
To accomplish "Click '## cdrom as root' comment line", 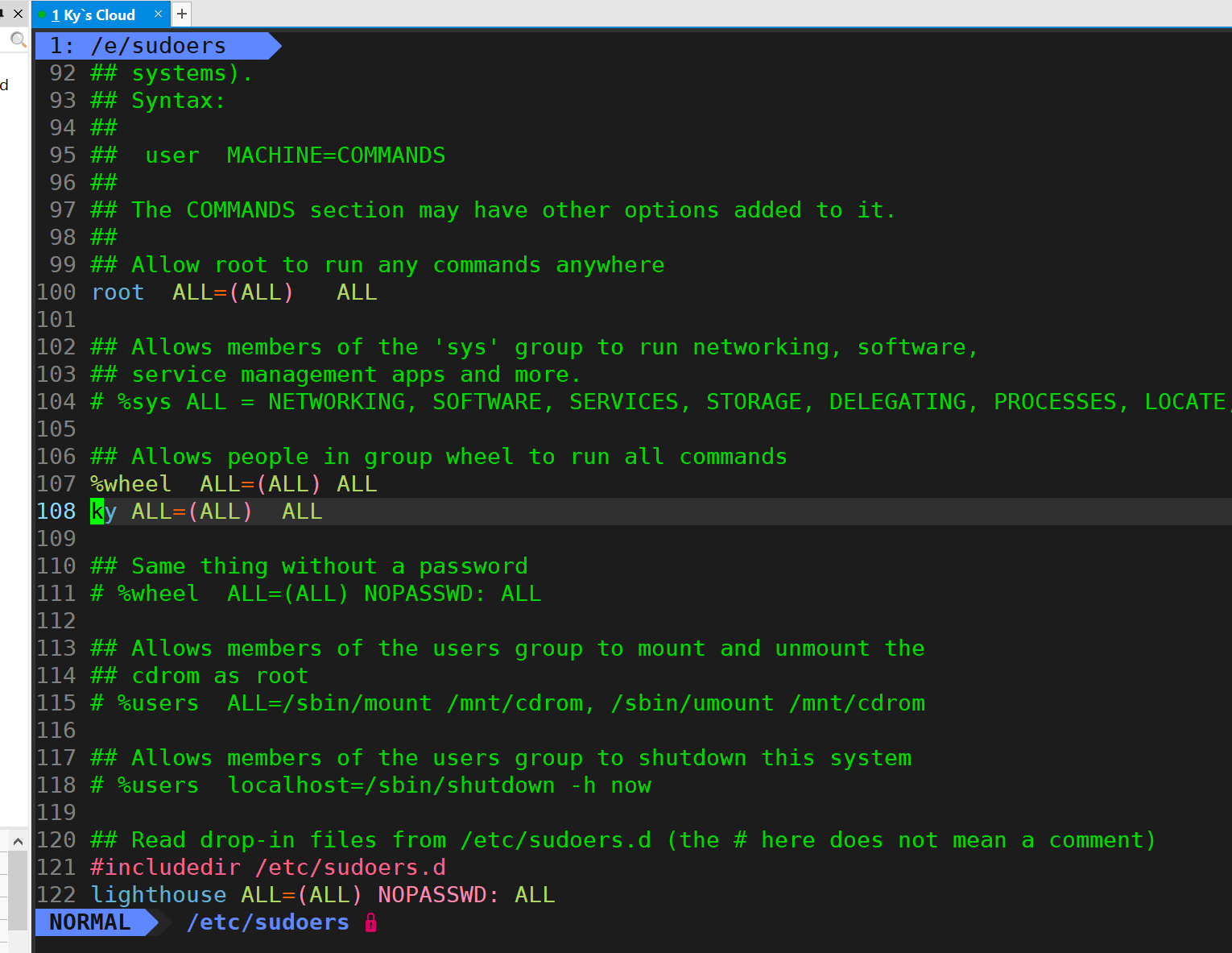I will click(200, 676).
